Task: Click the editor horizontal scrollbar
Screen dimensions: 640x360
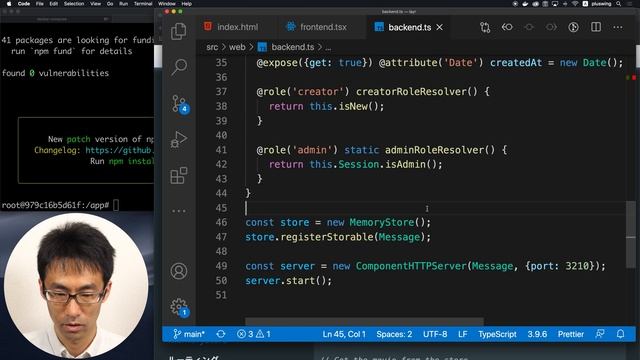Action: [x=364, y=322]
